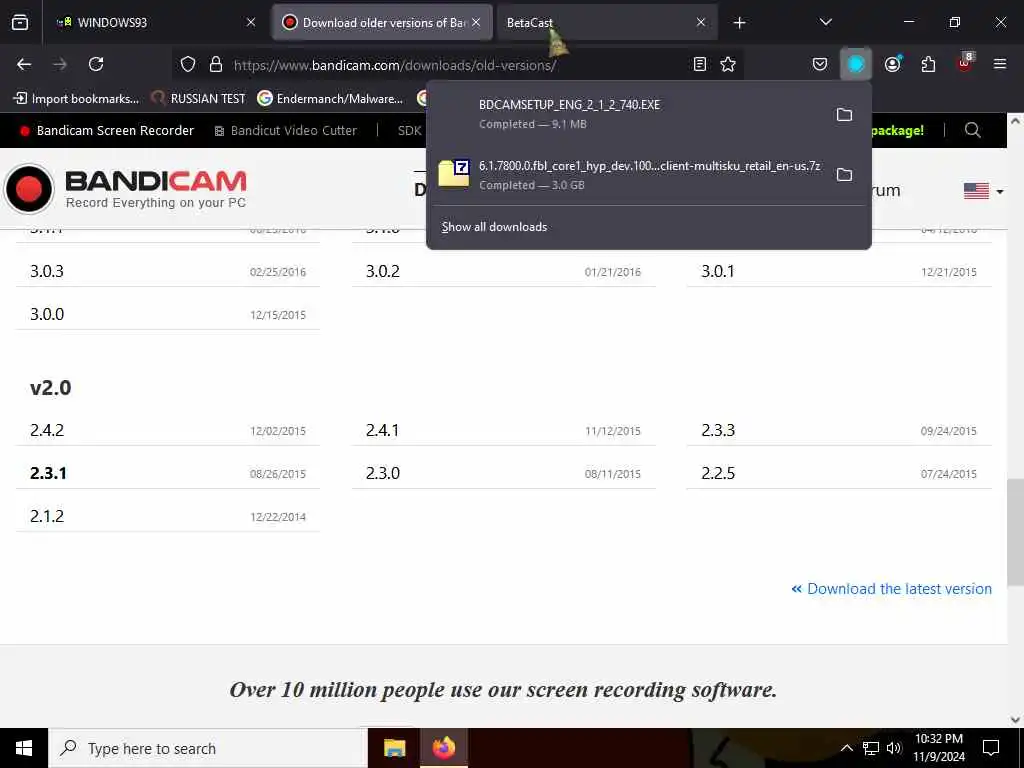Download Bandicam version 3.0.1
Screen dimensions: 1024x768
[x=718, y=271]
